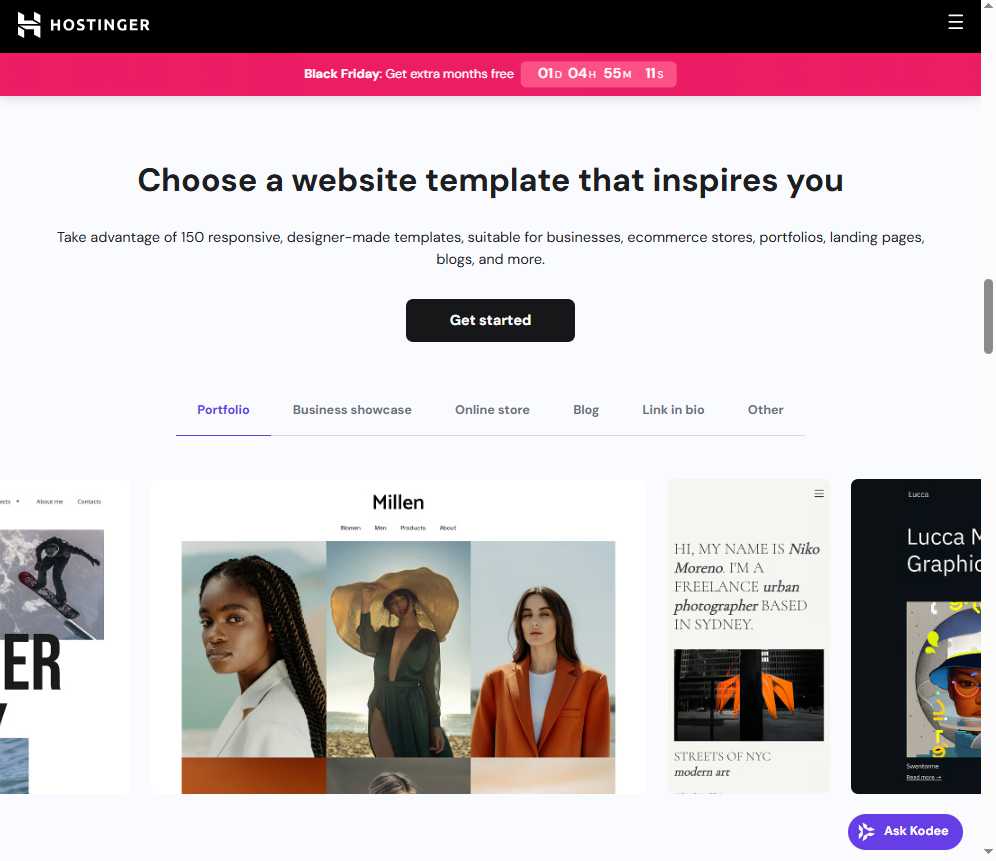The height and width of the screenshot is (861, 996).
Task: Open the Ask Kodee chat button
Action: tap(905, 831)
